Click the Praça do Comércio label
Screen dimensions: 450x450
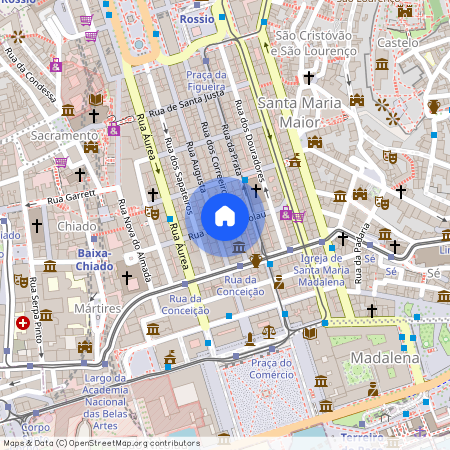click(x=271, y=369)
